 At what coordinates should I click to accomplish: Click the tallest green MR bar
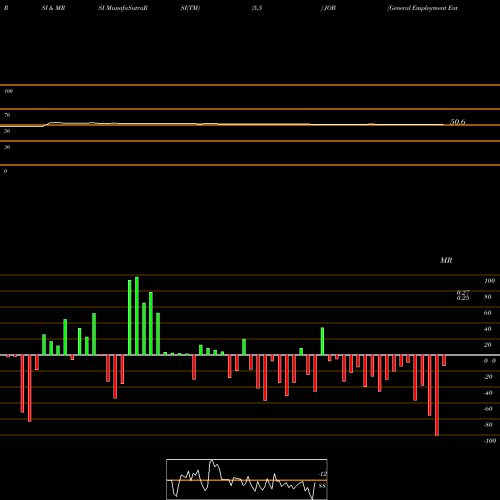pos(137,316)
